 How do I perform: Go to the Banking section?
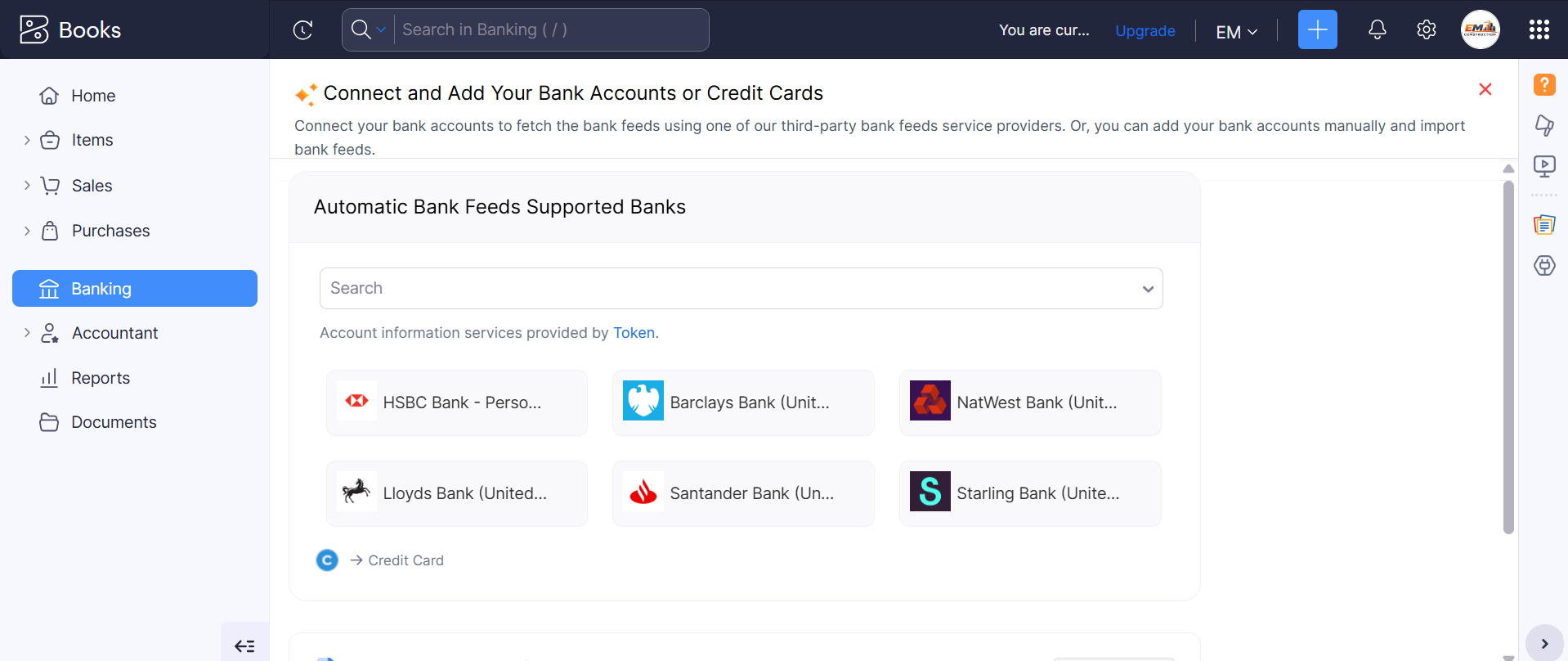click(101, 288)
